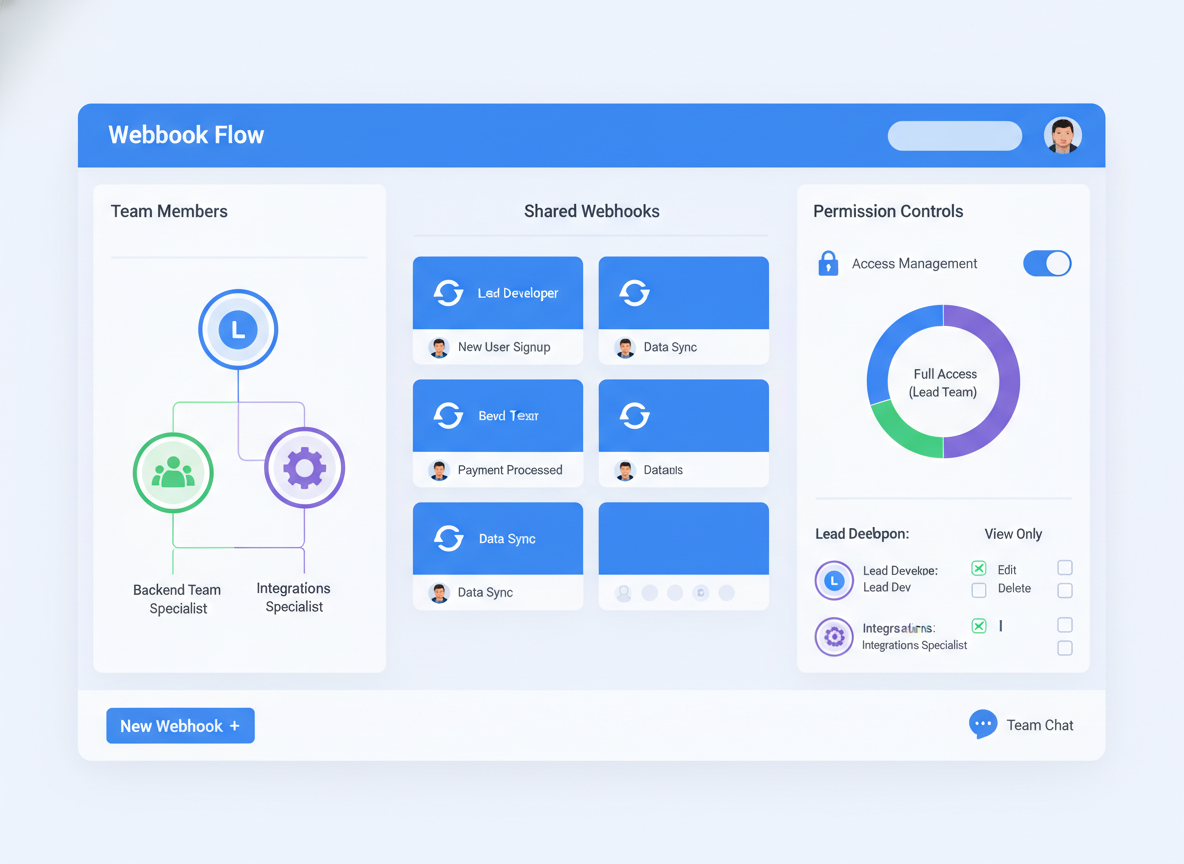Click the purple gear icon in permissions list

(x=834, y=636)
